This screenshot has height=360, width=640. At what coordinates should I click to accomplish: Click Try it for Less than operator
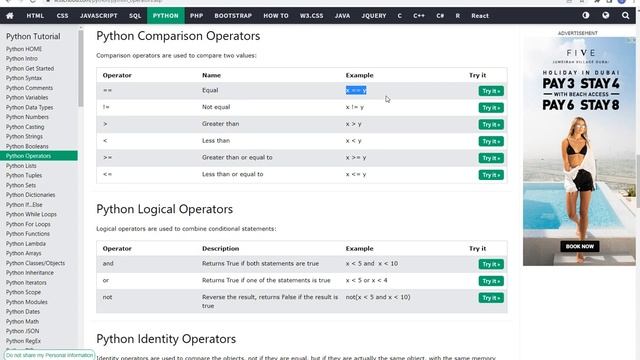pos(491,141)
